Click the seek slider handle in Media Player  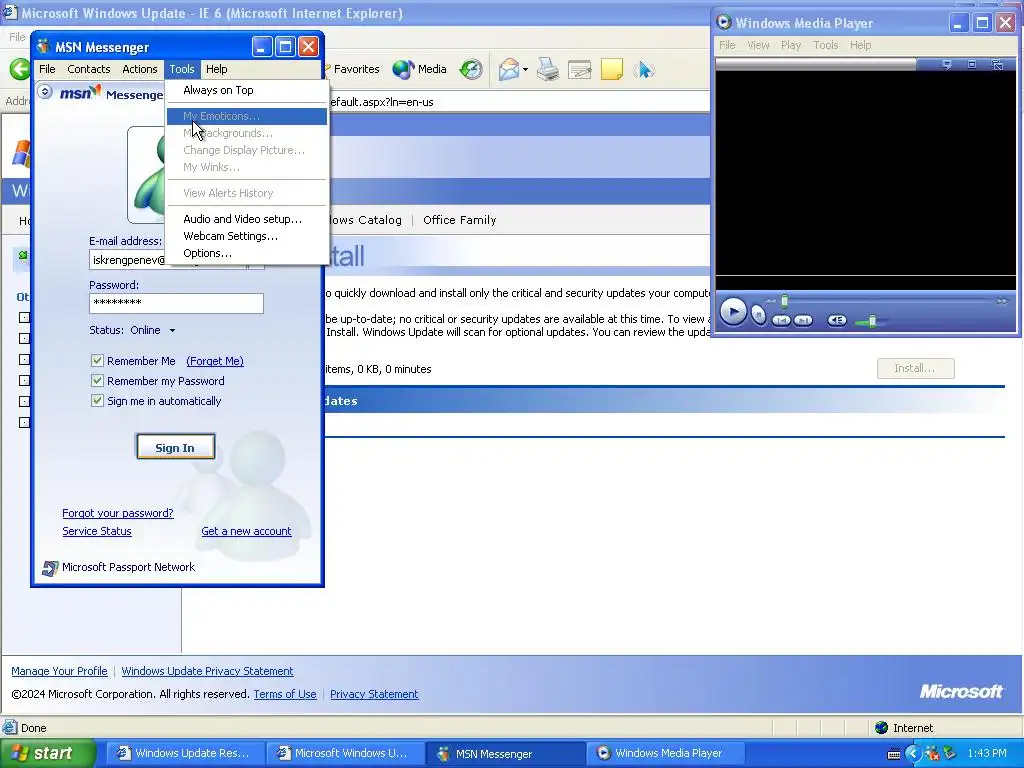tap(785, 301)
